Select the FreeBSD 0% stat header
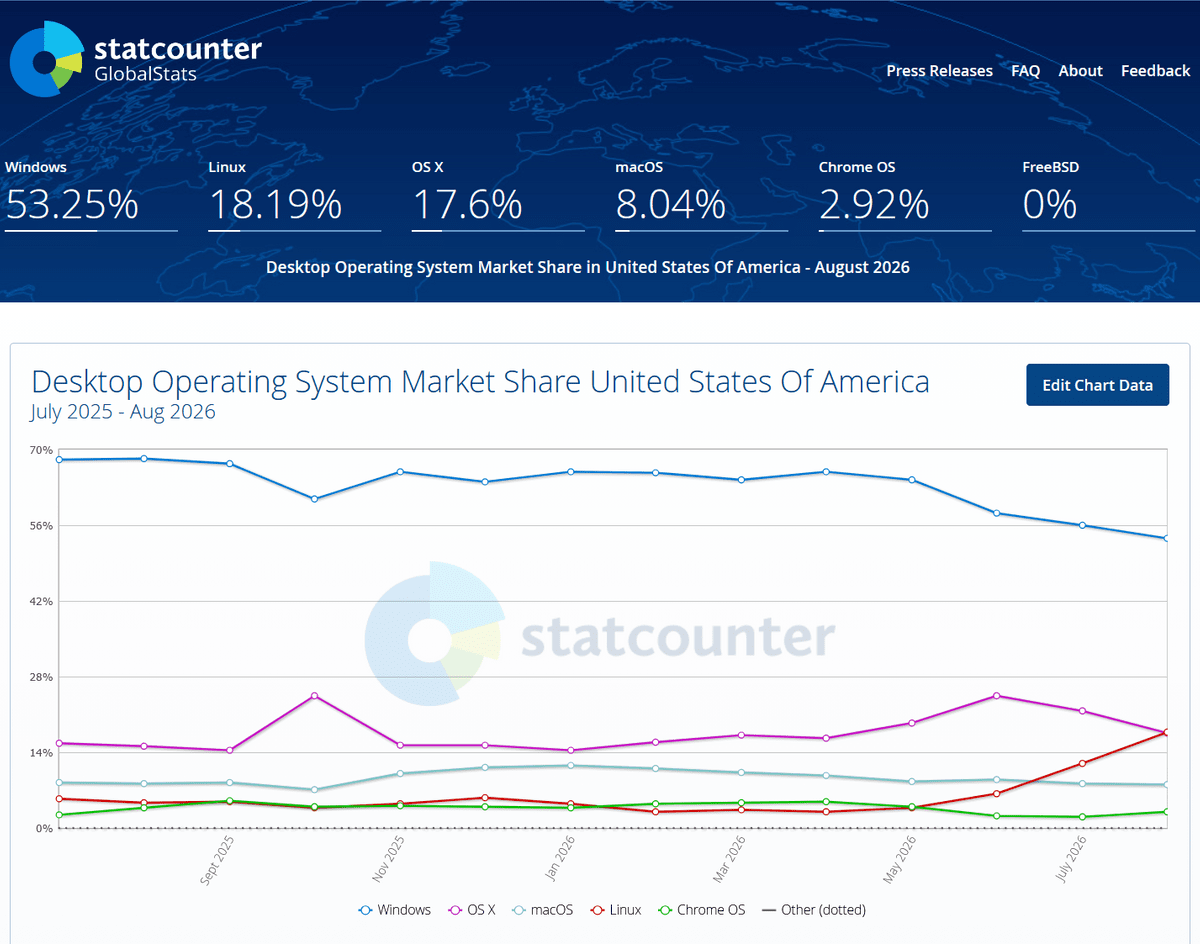 pos(1108,195)
